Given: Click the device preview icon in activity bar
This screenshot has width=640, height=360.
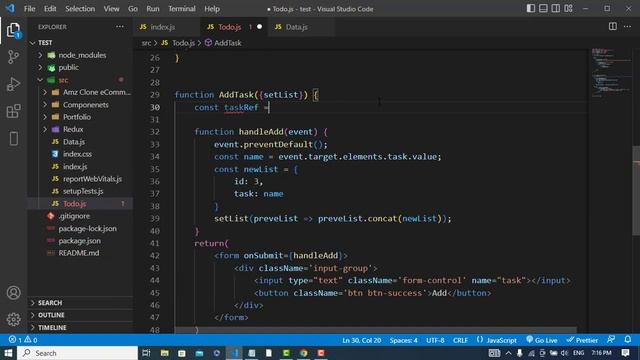Looking at the screenshot, I should [13, 138].
